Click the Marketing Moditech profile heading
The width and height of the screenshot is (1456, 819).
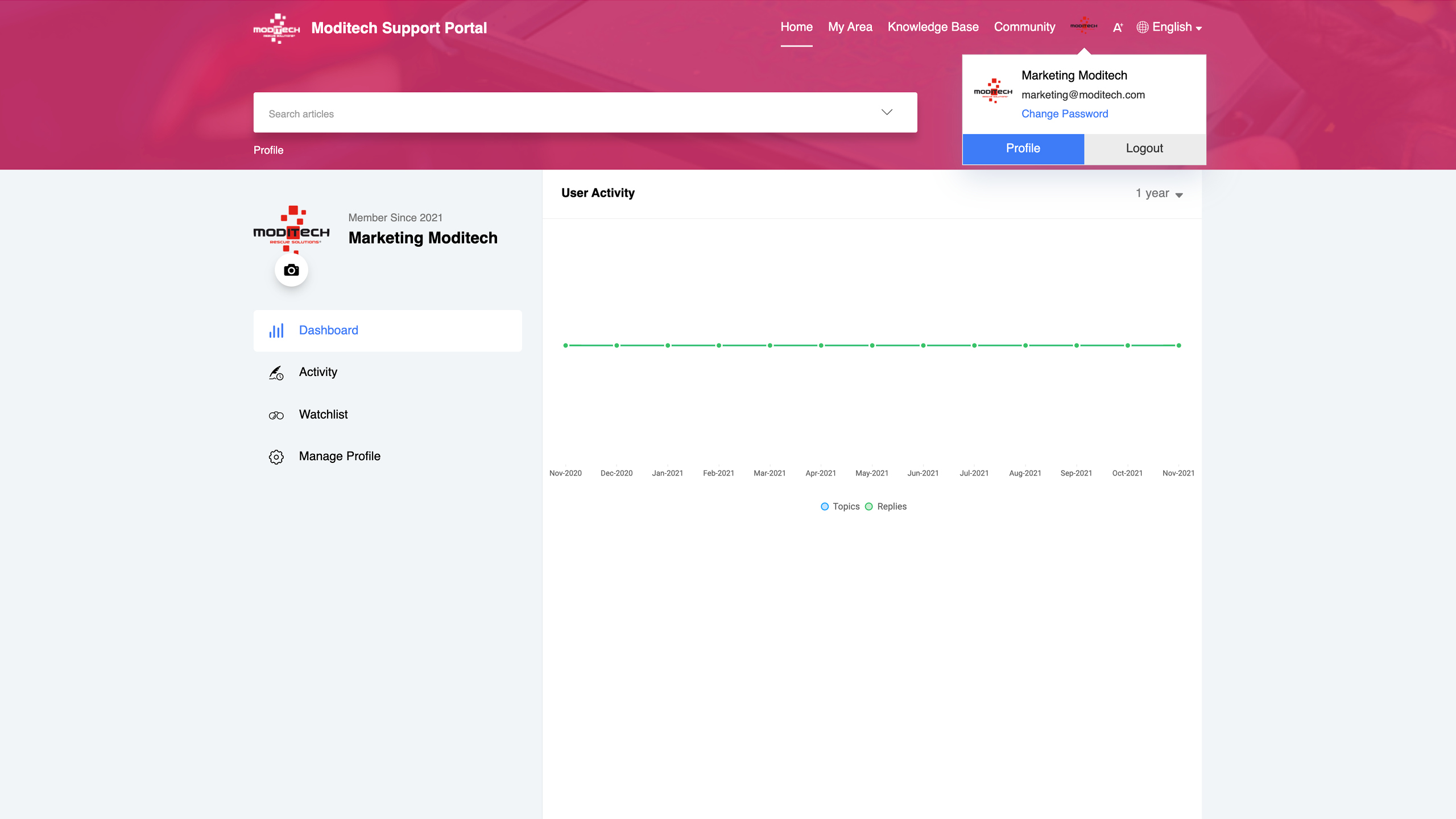click(x=423, y=238)
